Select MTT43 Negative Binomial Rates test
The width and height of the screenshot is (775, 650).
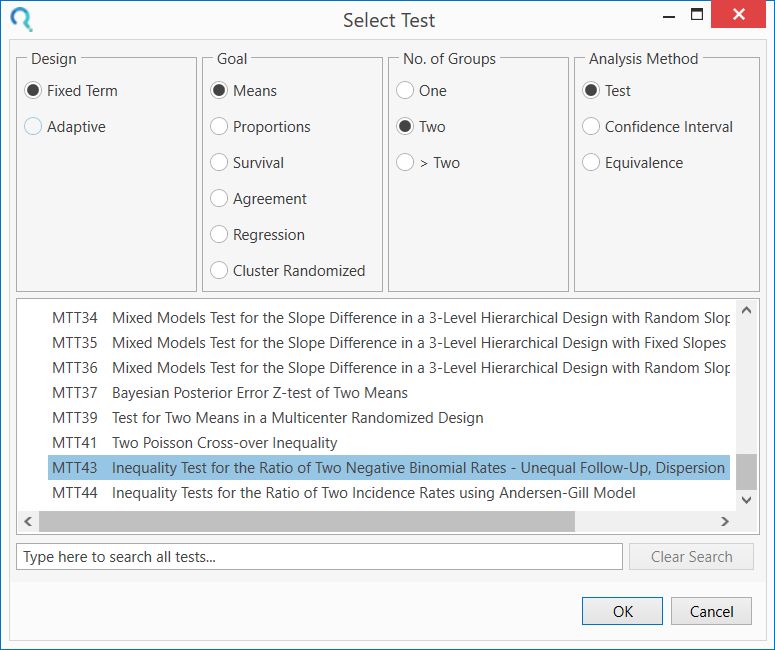click(x=389, y=468)
